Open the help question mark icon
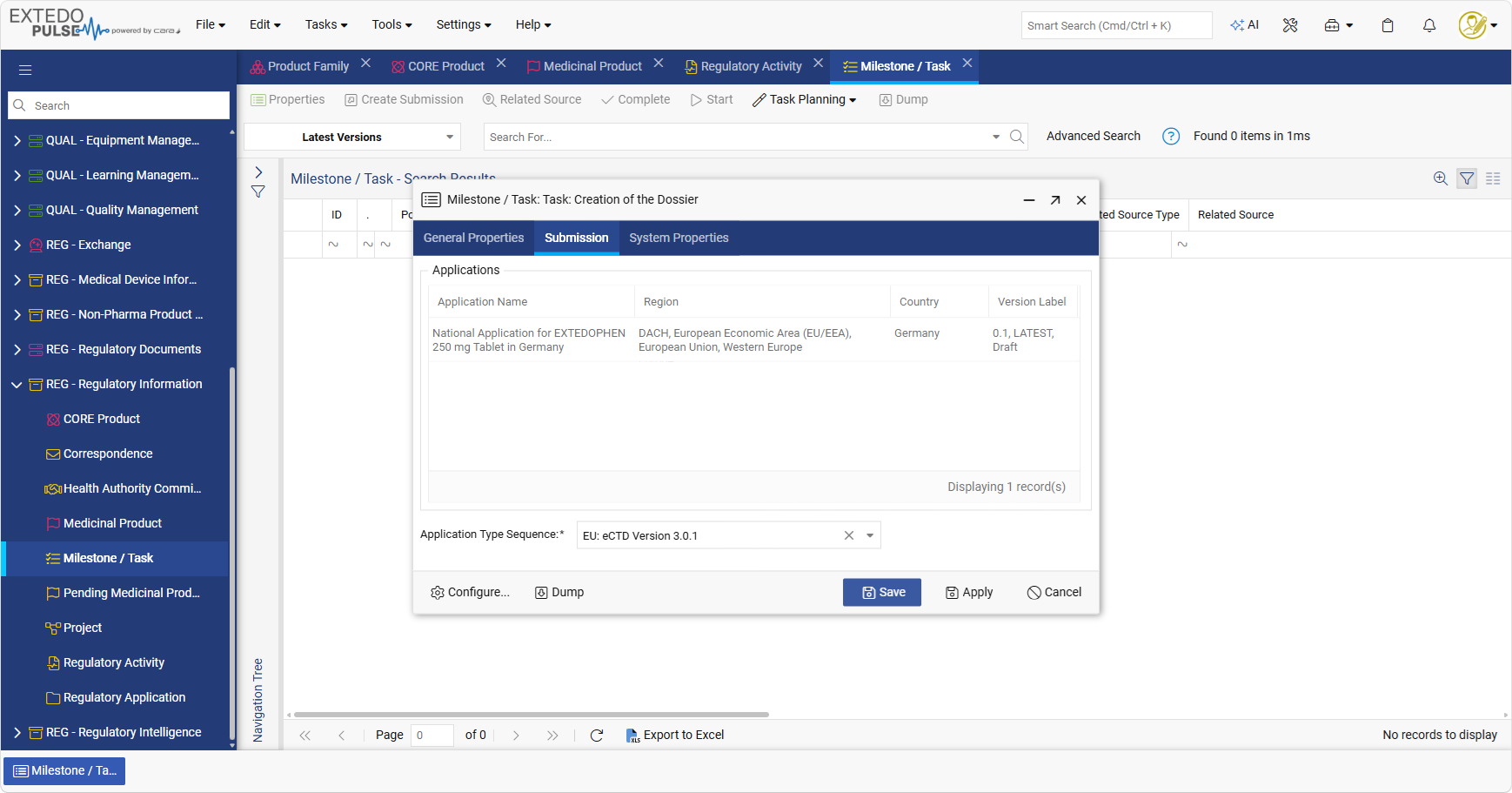The height and width of the screenshot is (793, 1512). coord(1171,137)
